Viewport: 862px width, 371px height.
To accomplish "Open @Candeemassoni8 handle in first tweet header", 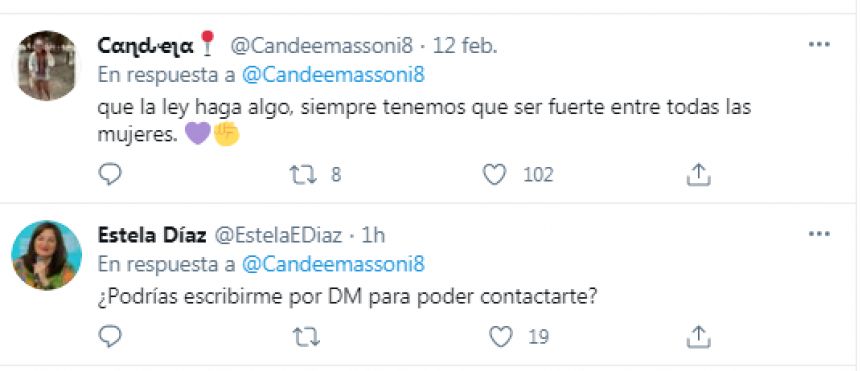I will click(x=321, y=46).
